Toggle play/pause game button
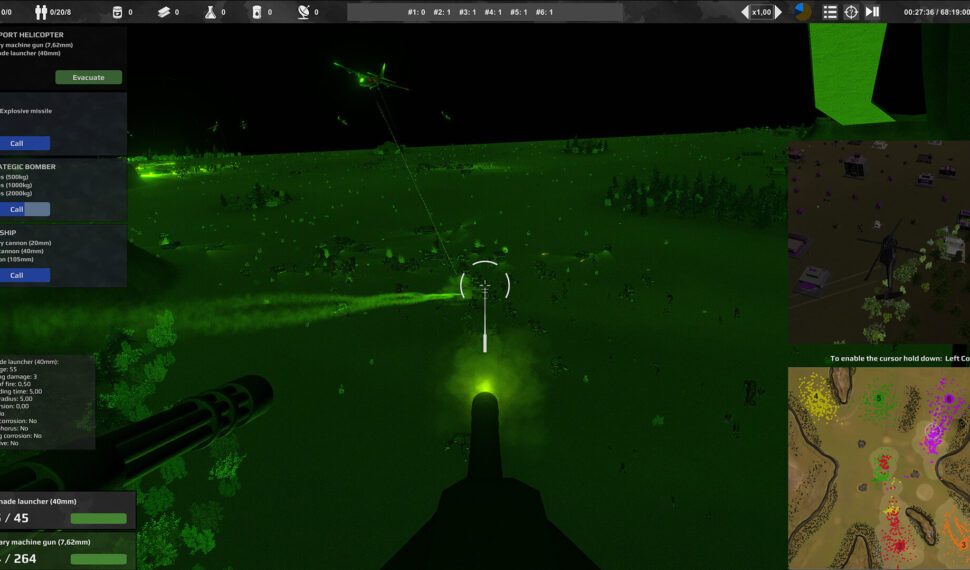Screen dimensions: 970x570 [872, 12]
